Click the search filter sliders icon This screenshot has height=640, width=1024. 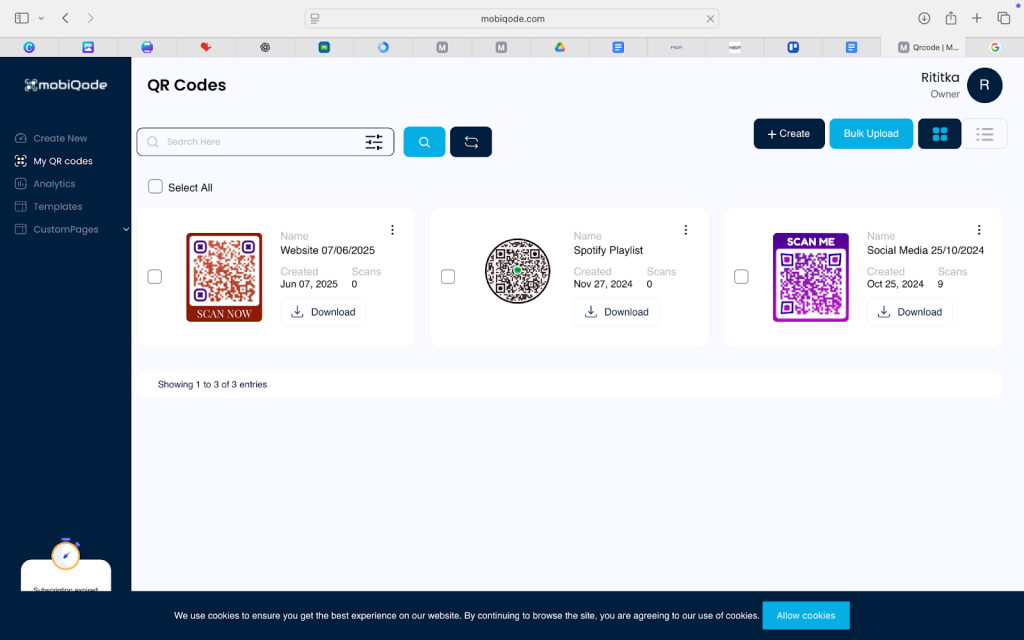(x=374, y=142)
